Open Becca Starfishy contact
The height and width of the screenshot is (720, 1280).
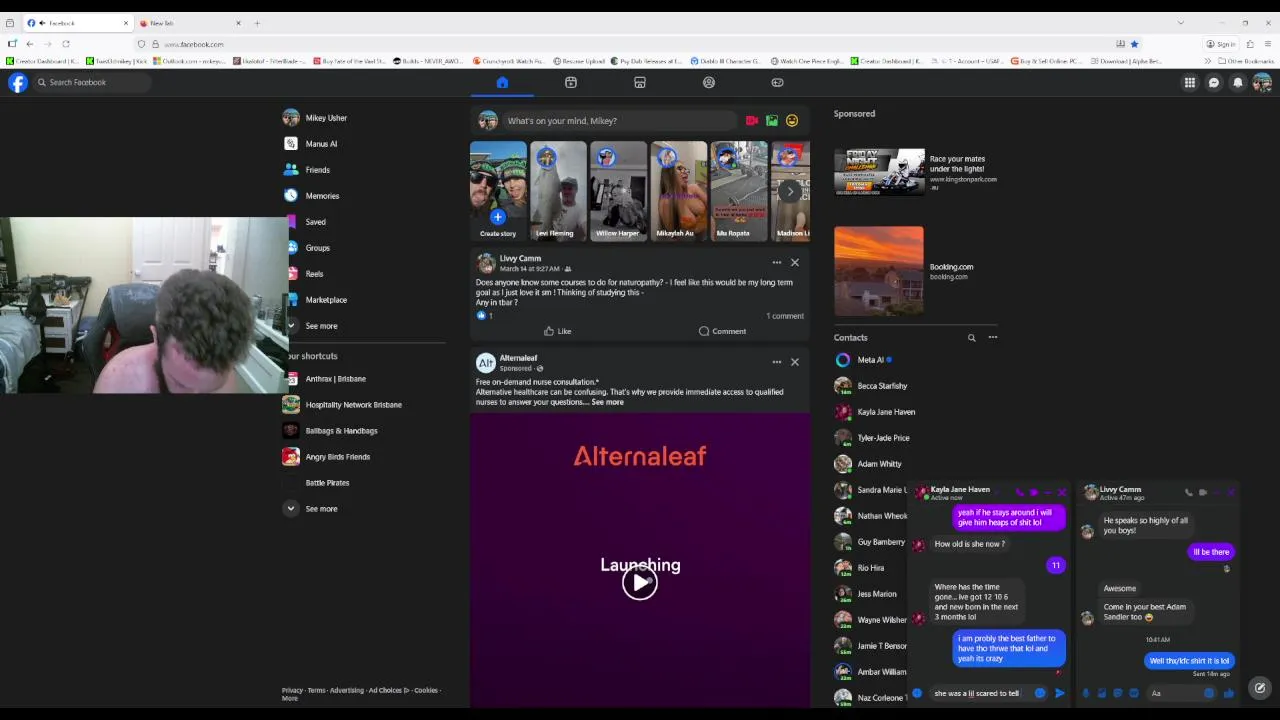[x=882, y=386]
